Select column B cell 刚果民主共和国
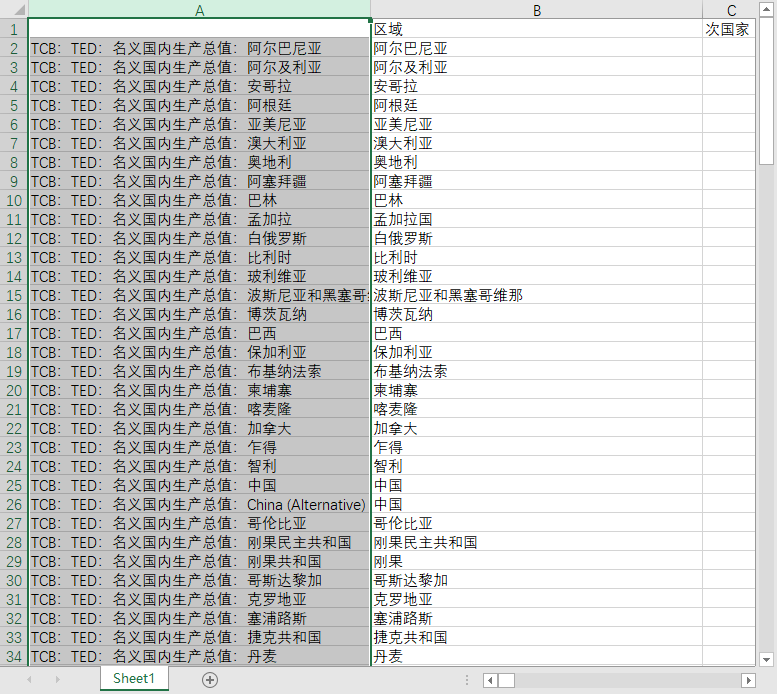The height and width of the screenshot is (694, 777). pyautogui.click(x=537, y=542)
